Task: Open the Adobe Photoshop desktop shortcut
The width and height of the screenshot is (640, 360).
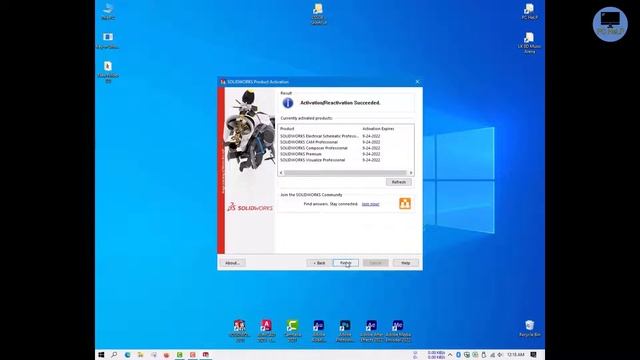Action: [x=345, y=330]
